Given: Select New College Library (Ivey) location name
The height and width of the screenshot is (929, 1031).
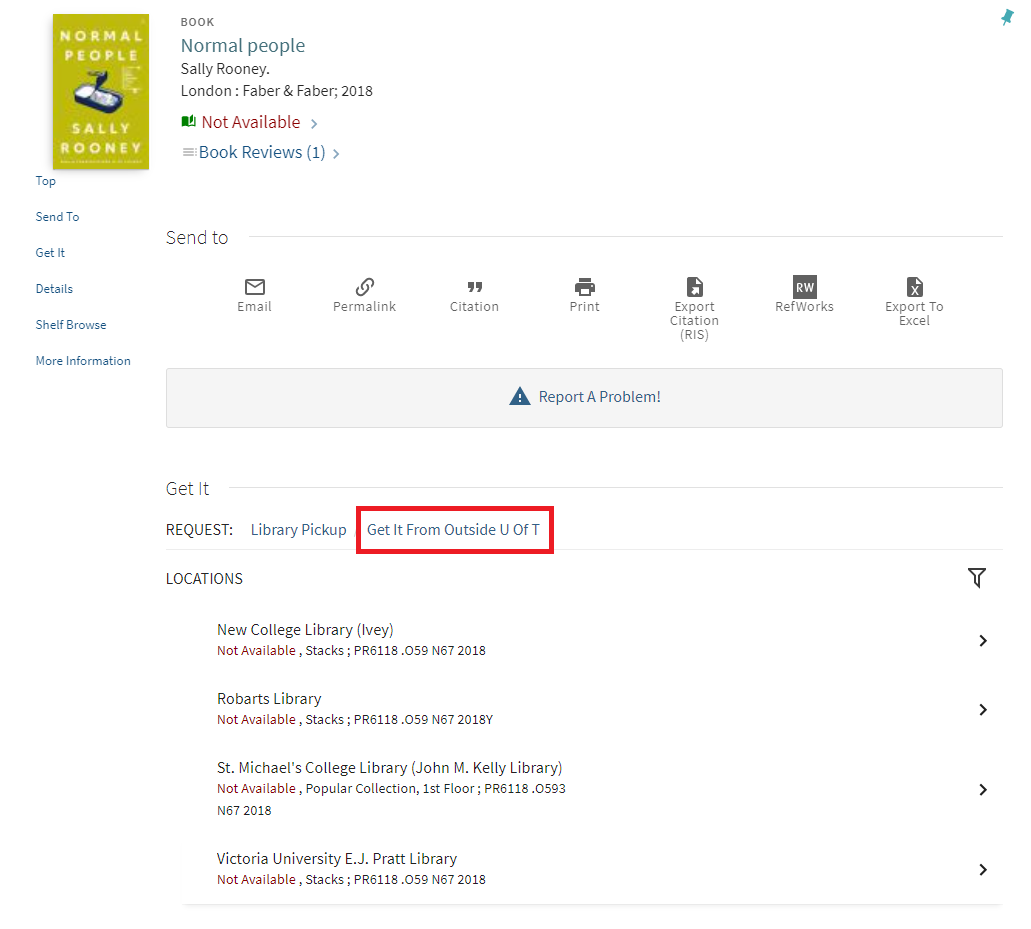Looking at the screenshot, I should pyautogui.click(x=305, y=630).
